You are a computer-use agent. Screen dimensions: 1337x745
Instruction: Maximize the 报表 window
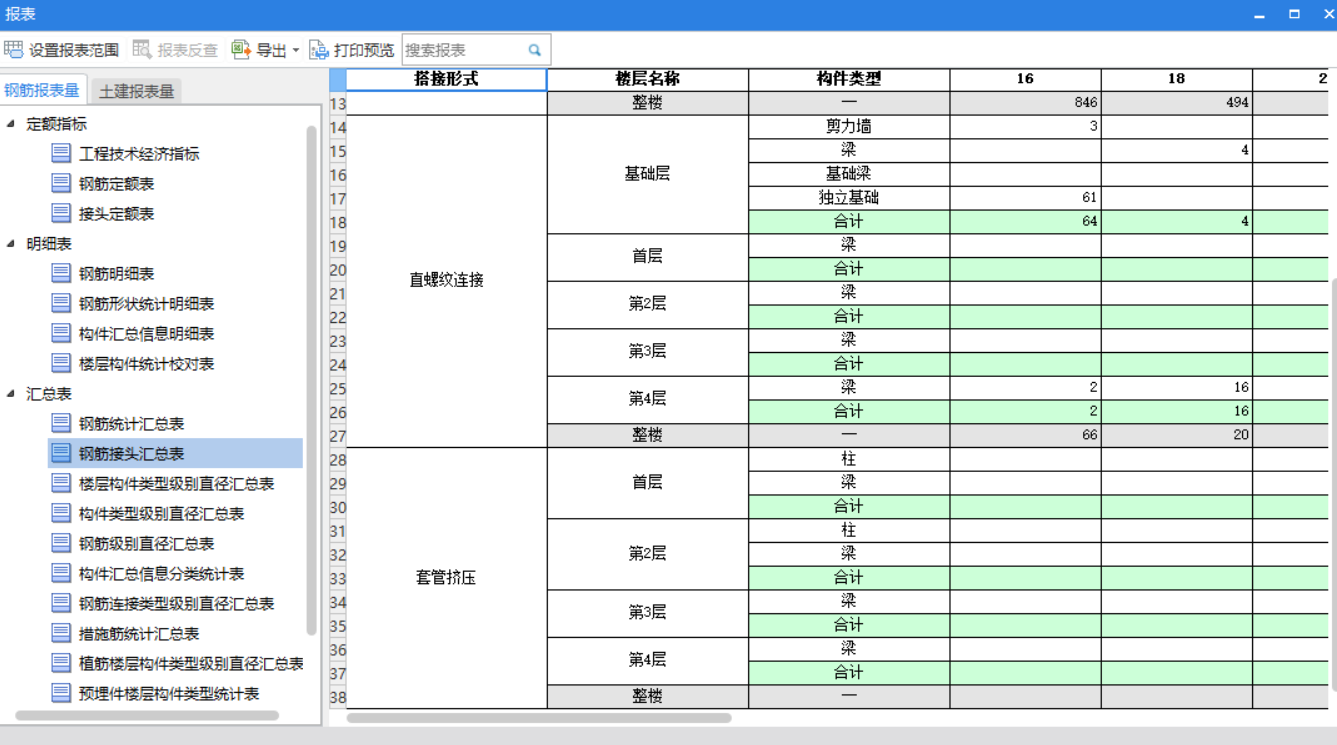click(x=1294, y=14)
